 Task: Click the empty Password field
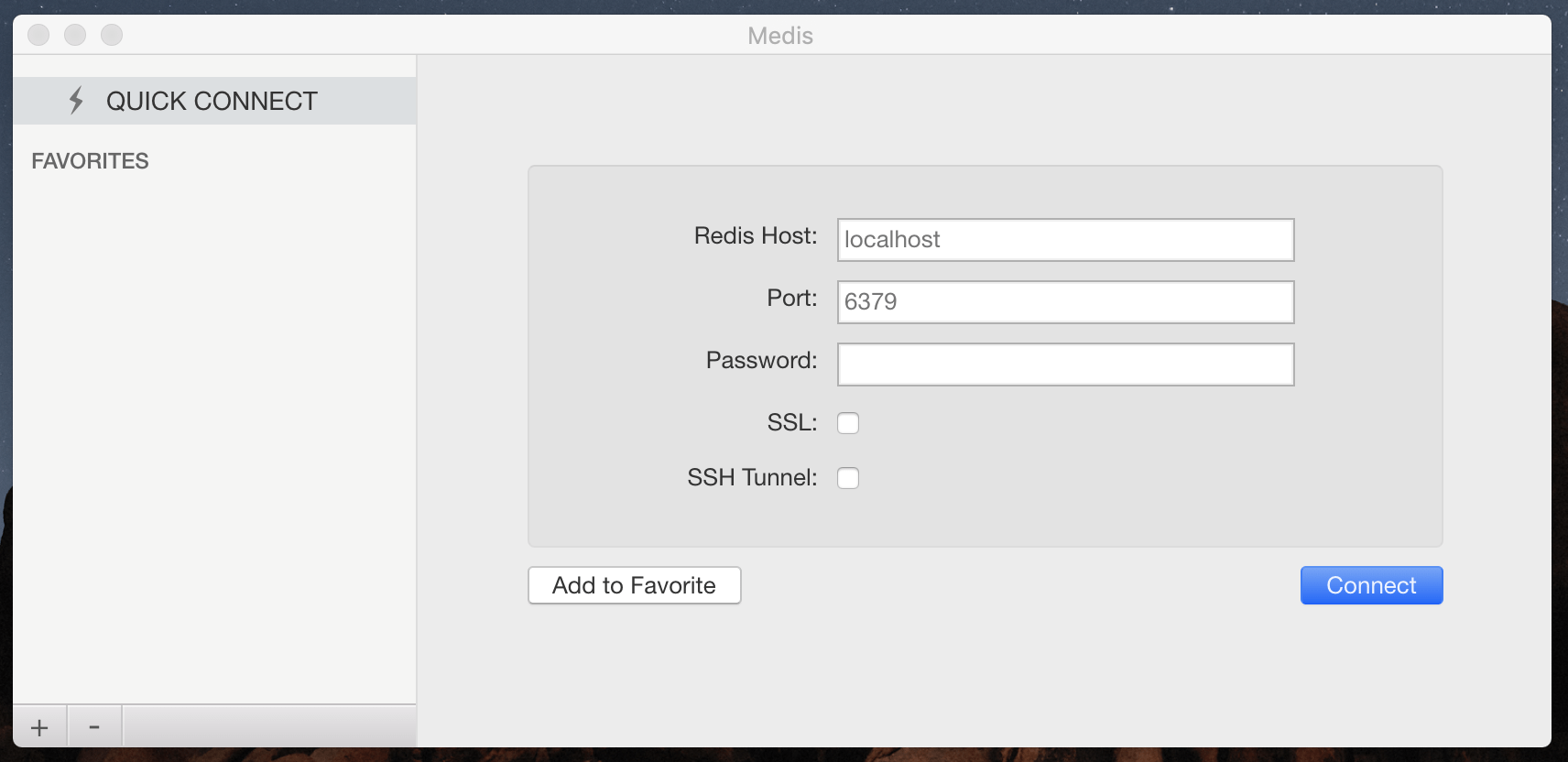point(1064,364)
